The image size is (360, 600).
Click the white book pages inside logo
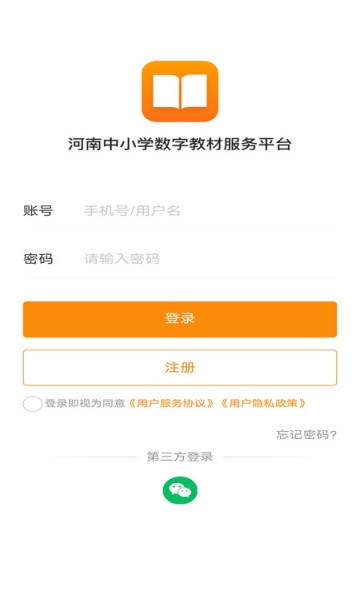point(180,91)
